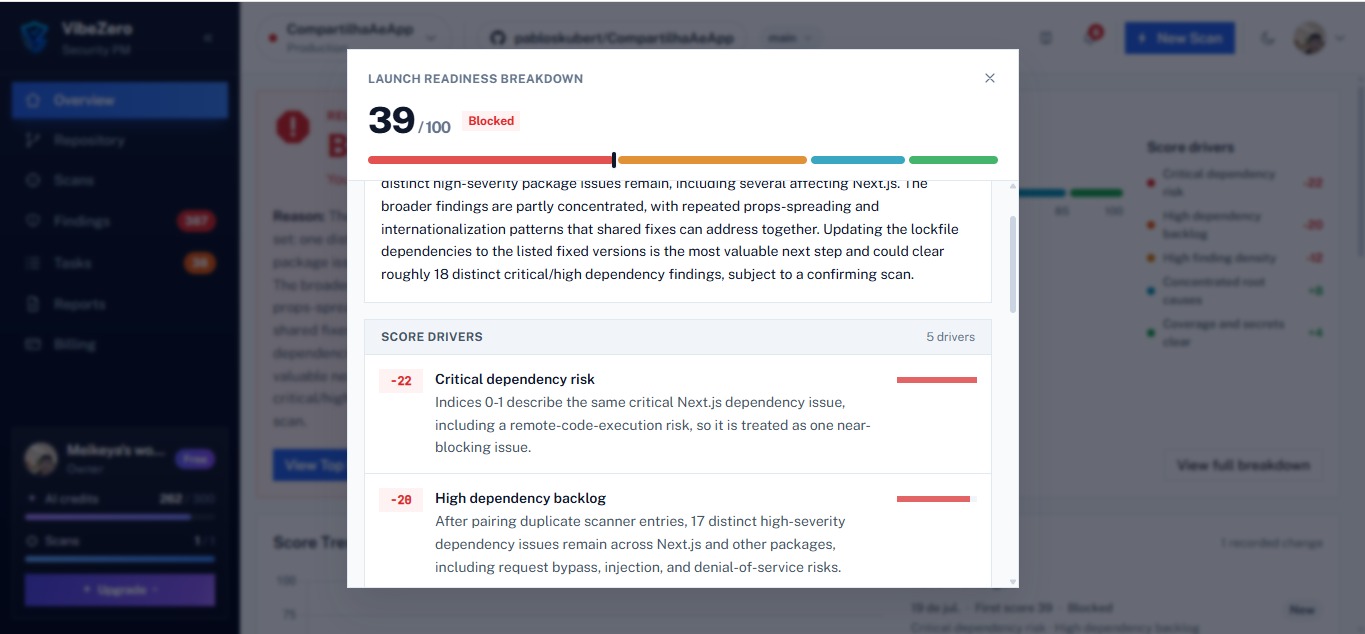Toggle dark mode moon icon
The image size is (1365, 634).
(x=1267, y=39)
